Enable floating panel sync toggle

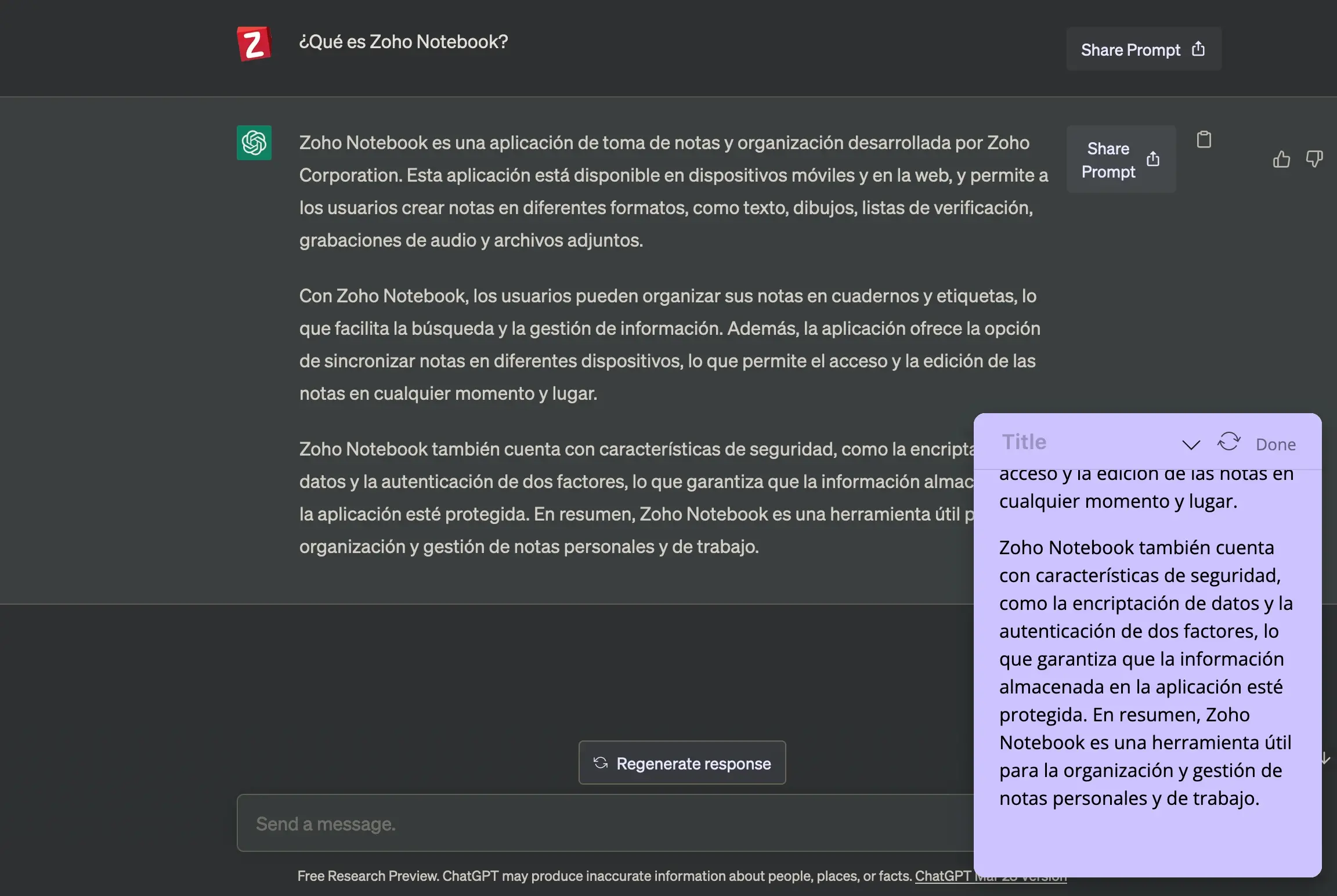click(x=1229, y=442)
